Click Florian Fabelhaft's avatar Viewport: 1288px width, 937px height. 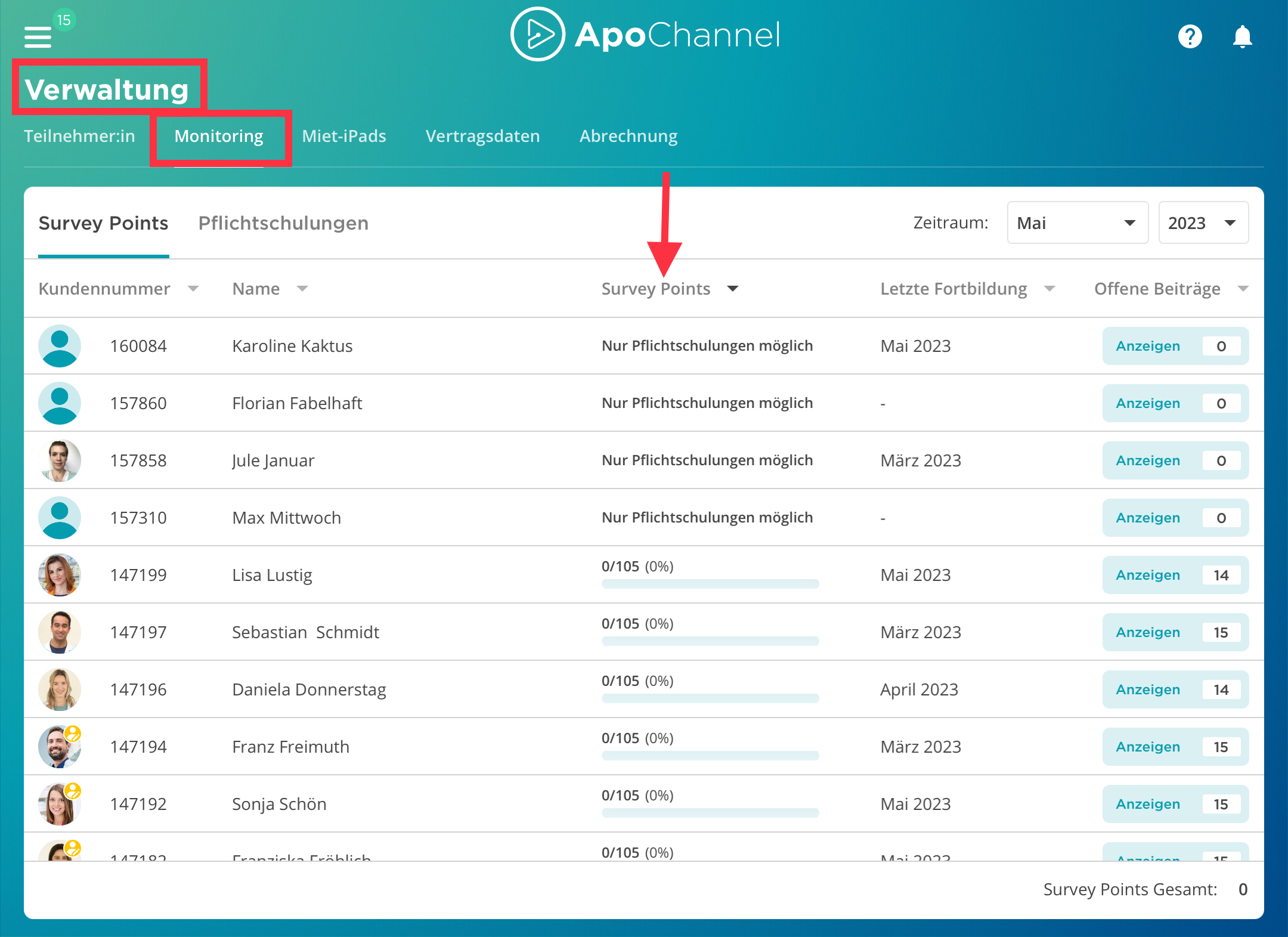tap(60, 403)
